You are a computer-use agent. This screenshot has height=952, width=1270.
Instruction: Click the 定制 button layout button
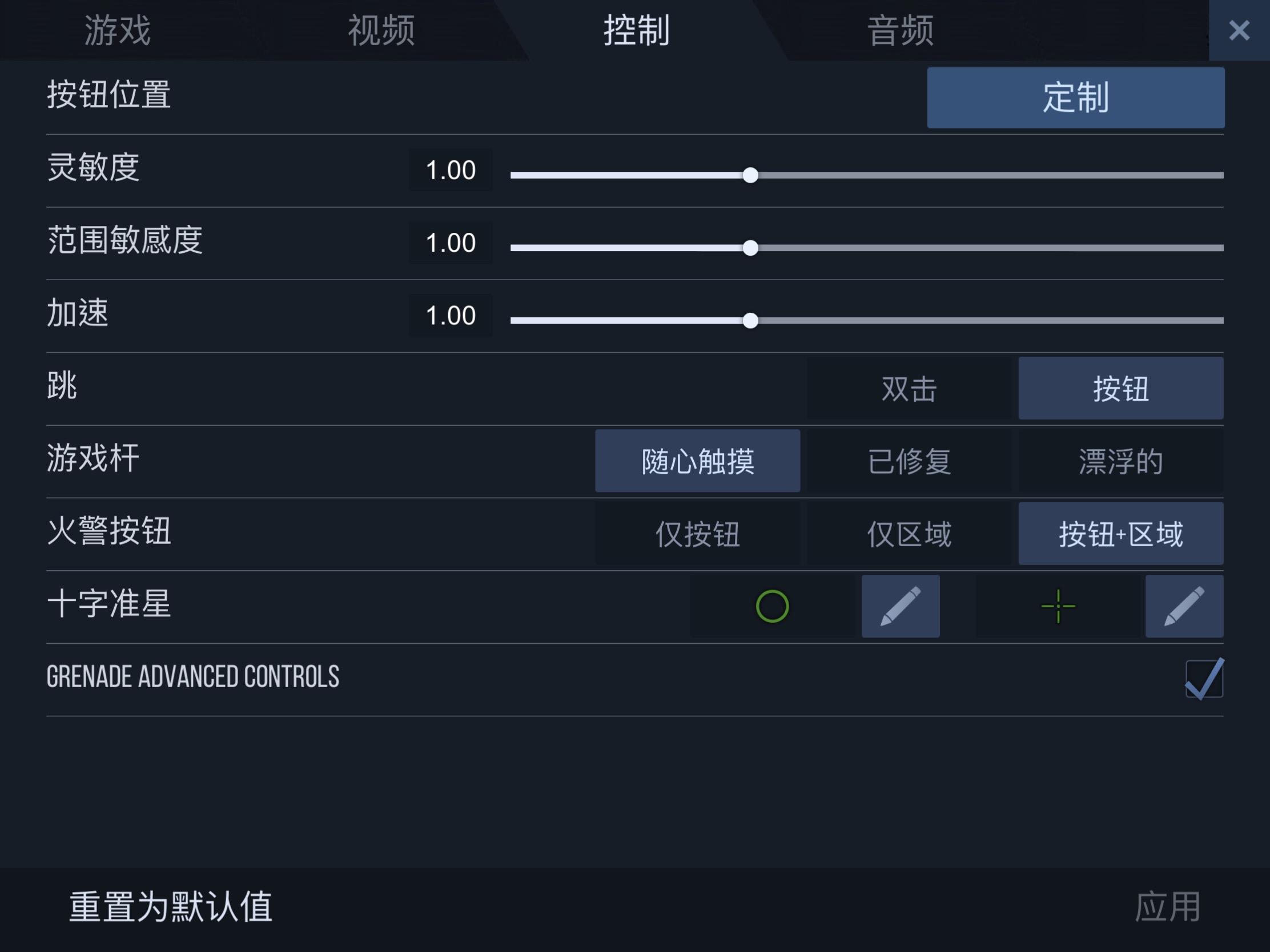1075,98
